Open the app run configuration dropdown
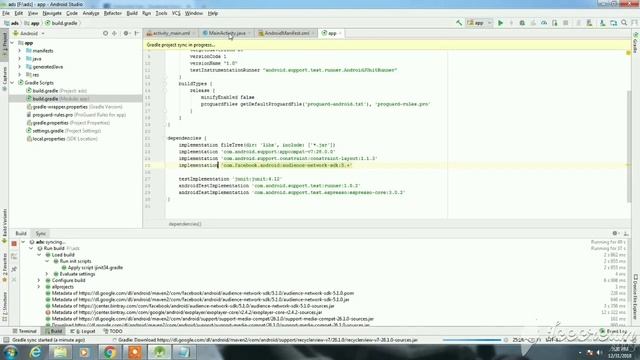The image size is (640, 360). coord(480,23)
